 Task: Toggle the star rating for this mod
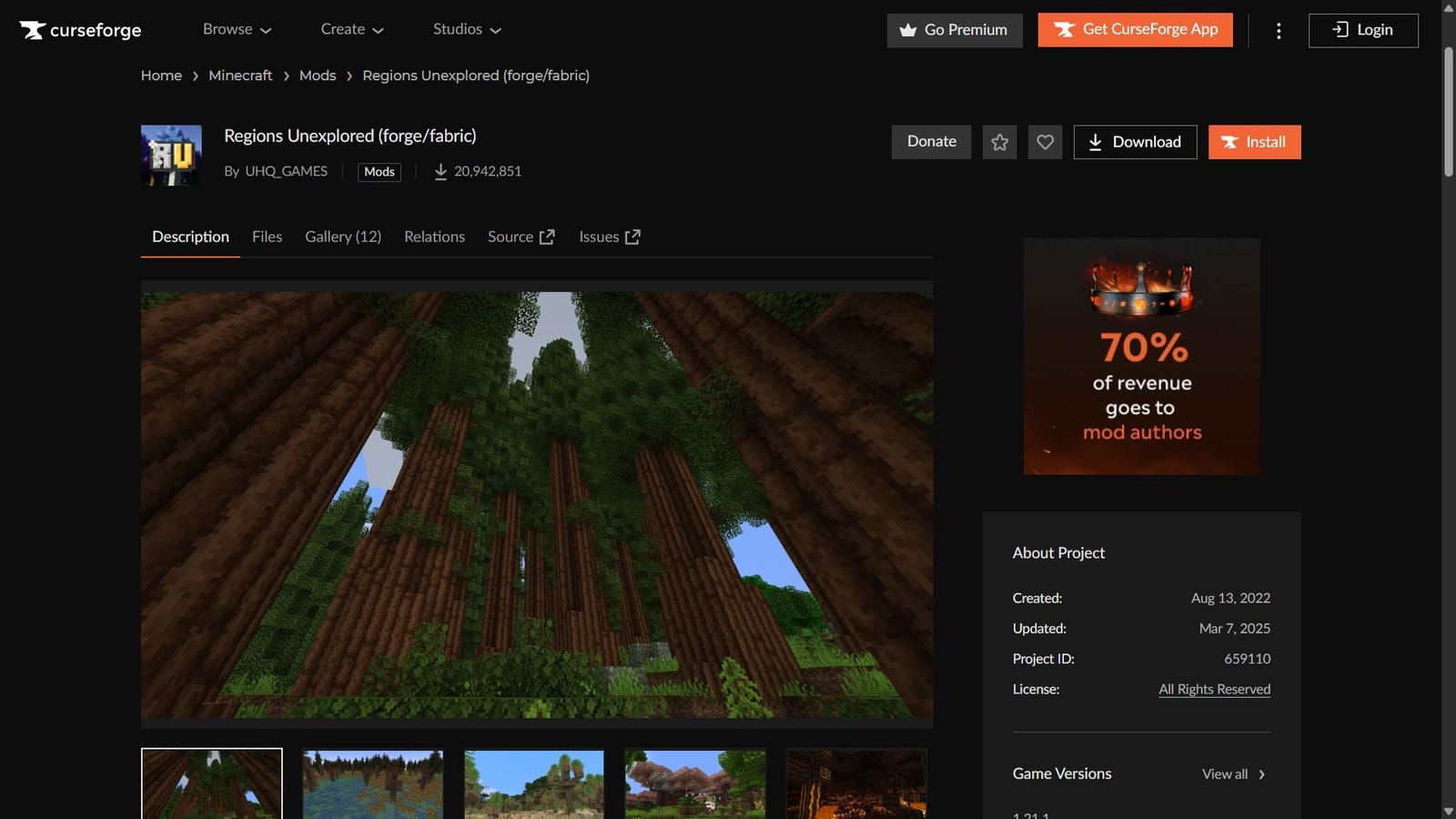(999, 142)
